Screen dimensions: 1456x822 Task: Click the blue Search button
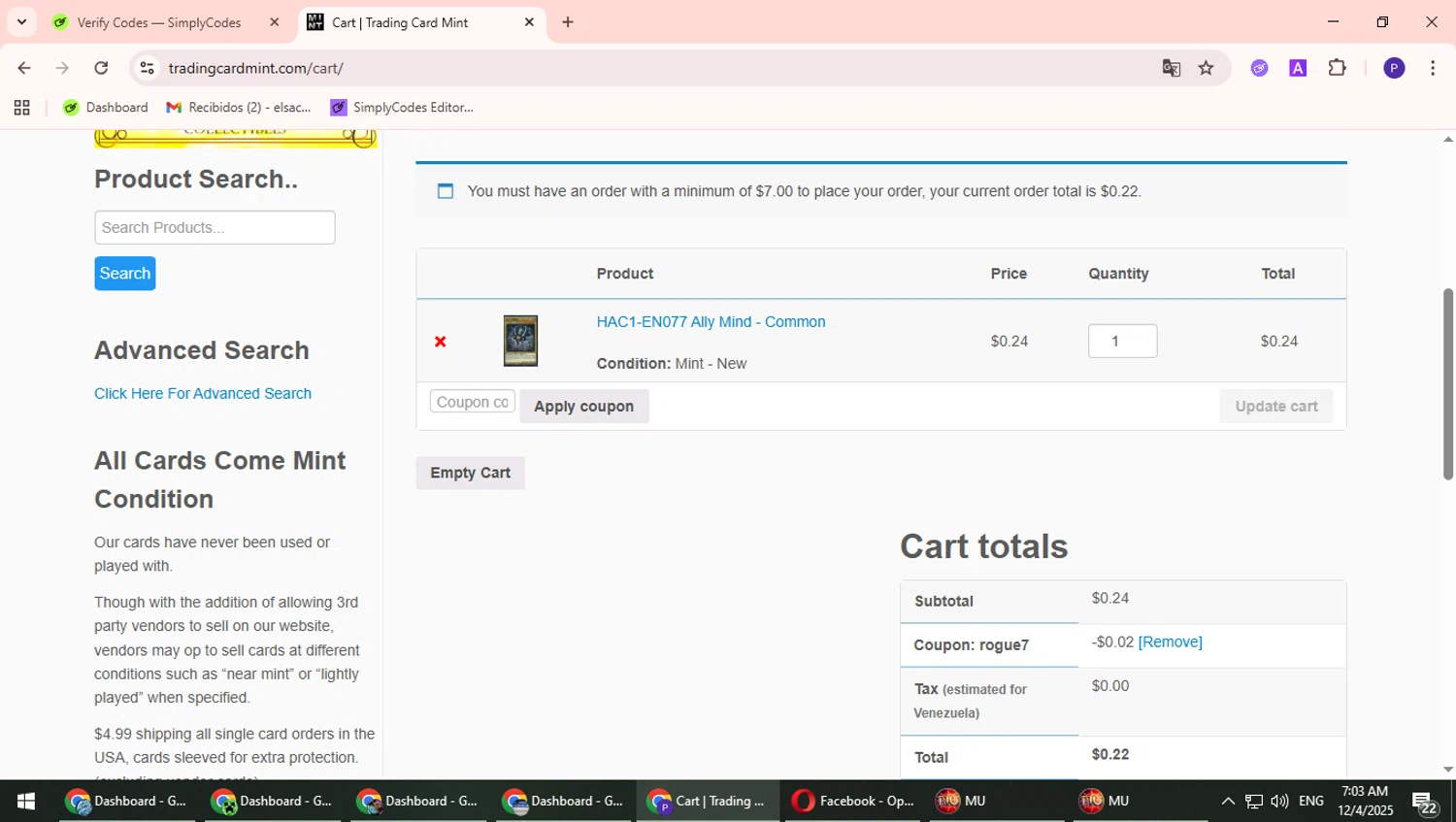click(124, 273)
